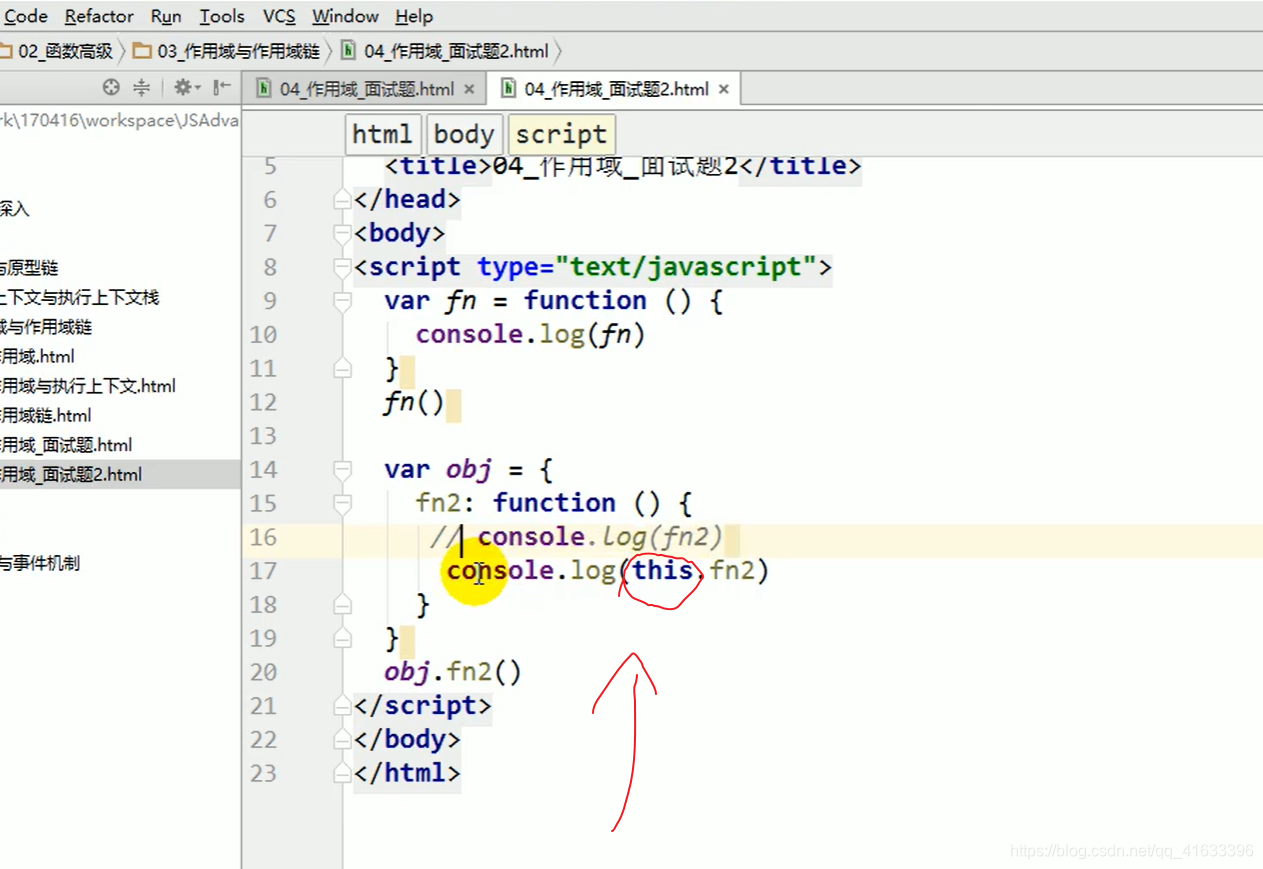Collapse the obj object at line 14

(343, 470)
